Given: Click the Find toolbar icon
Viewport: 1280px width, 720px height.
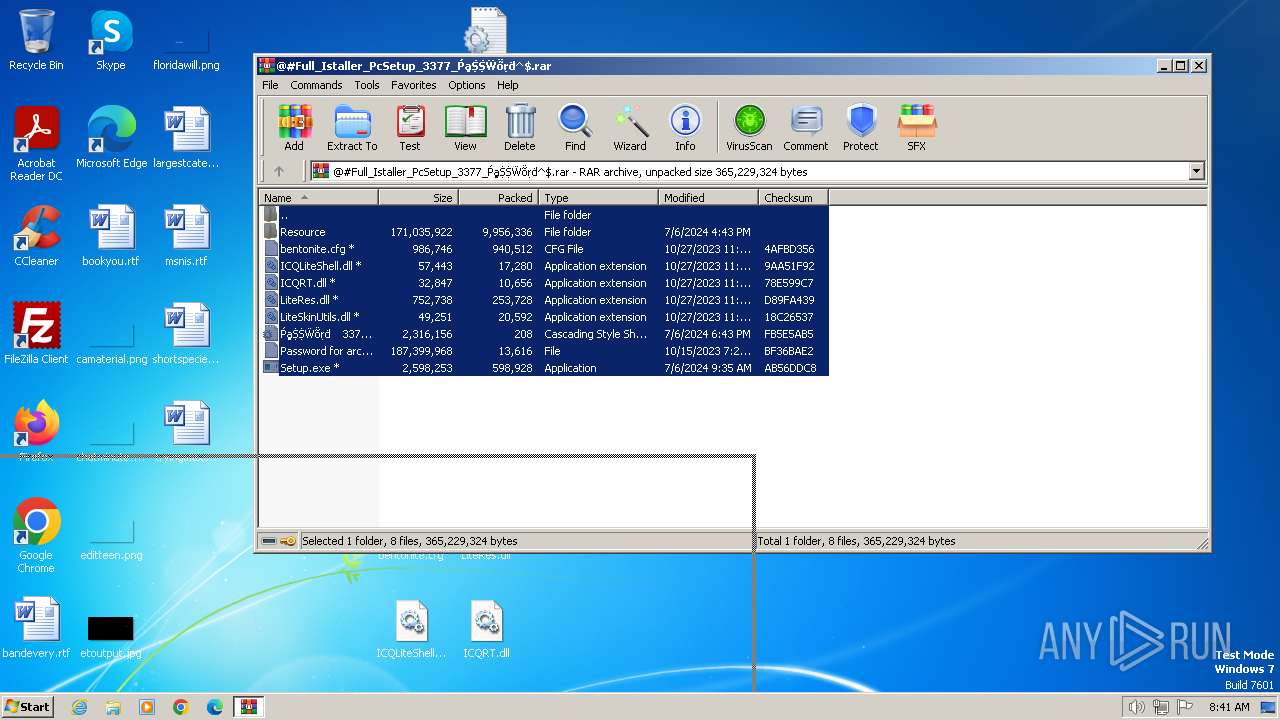Looking at the screenshot, I should [575, 127].
